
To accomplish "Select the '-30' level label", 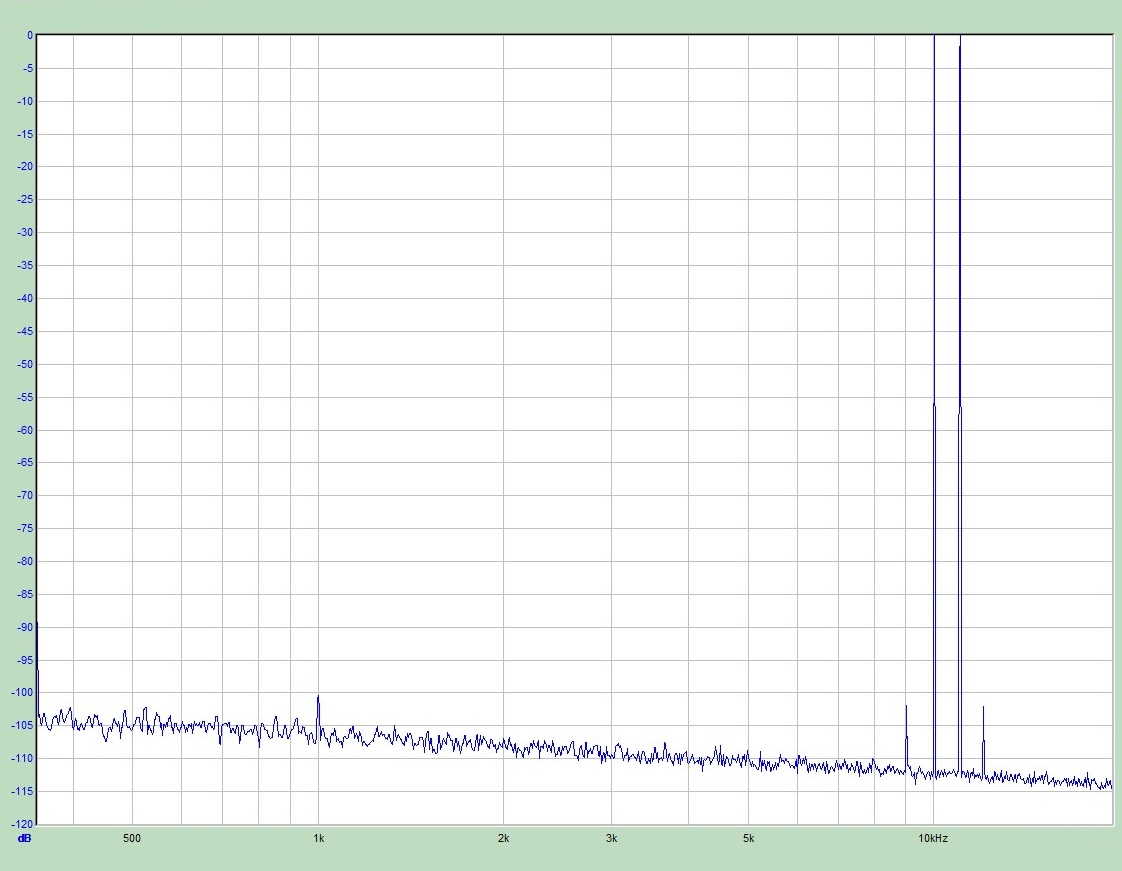I will coord(25,232).
